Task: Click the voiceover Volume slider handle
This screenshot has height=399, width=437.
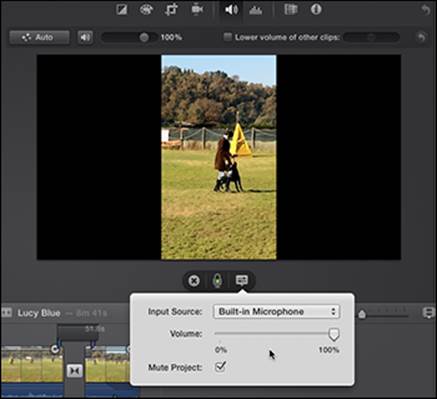Action: (x=334, y=334)
